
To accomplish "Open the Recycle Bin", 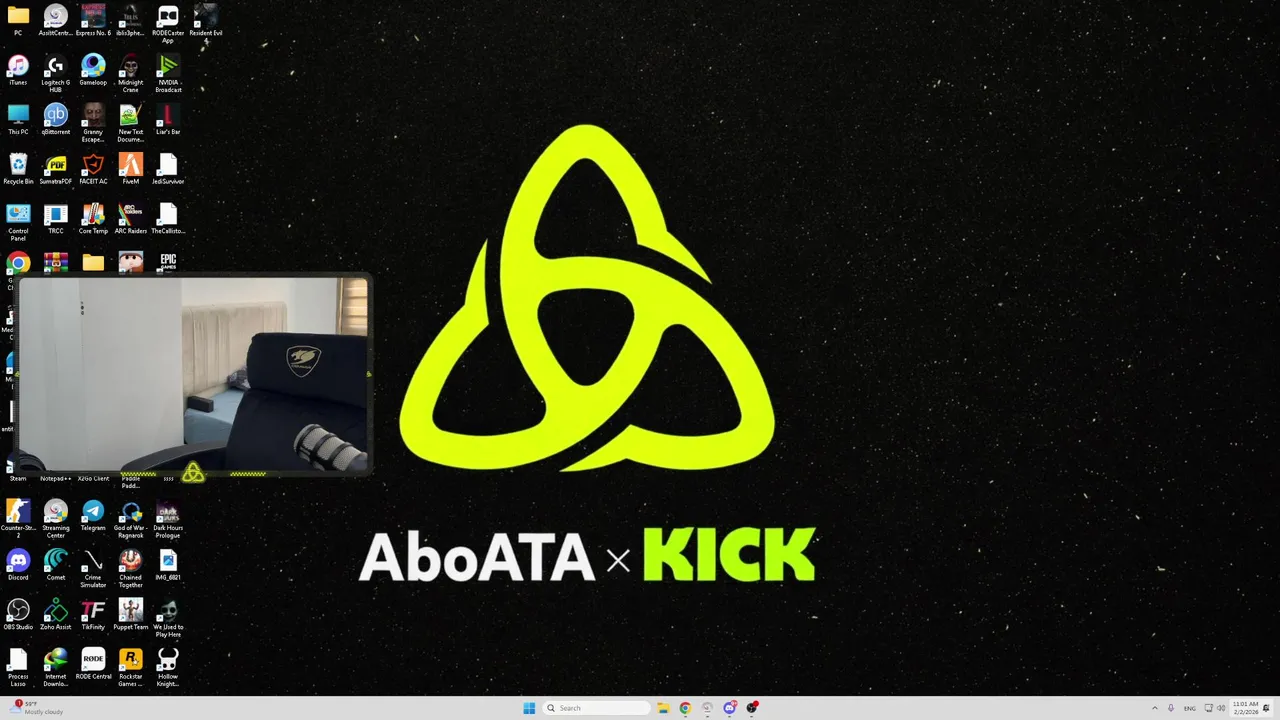I will click(18, 170).
